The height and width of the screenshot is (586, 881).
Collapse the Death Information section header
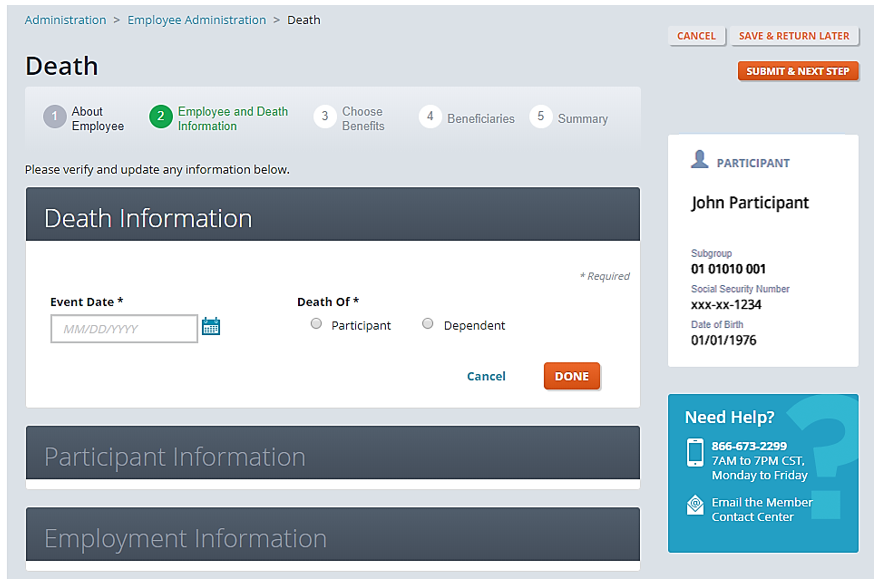tap(332, 218)
